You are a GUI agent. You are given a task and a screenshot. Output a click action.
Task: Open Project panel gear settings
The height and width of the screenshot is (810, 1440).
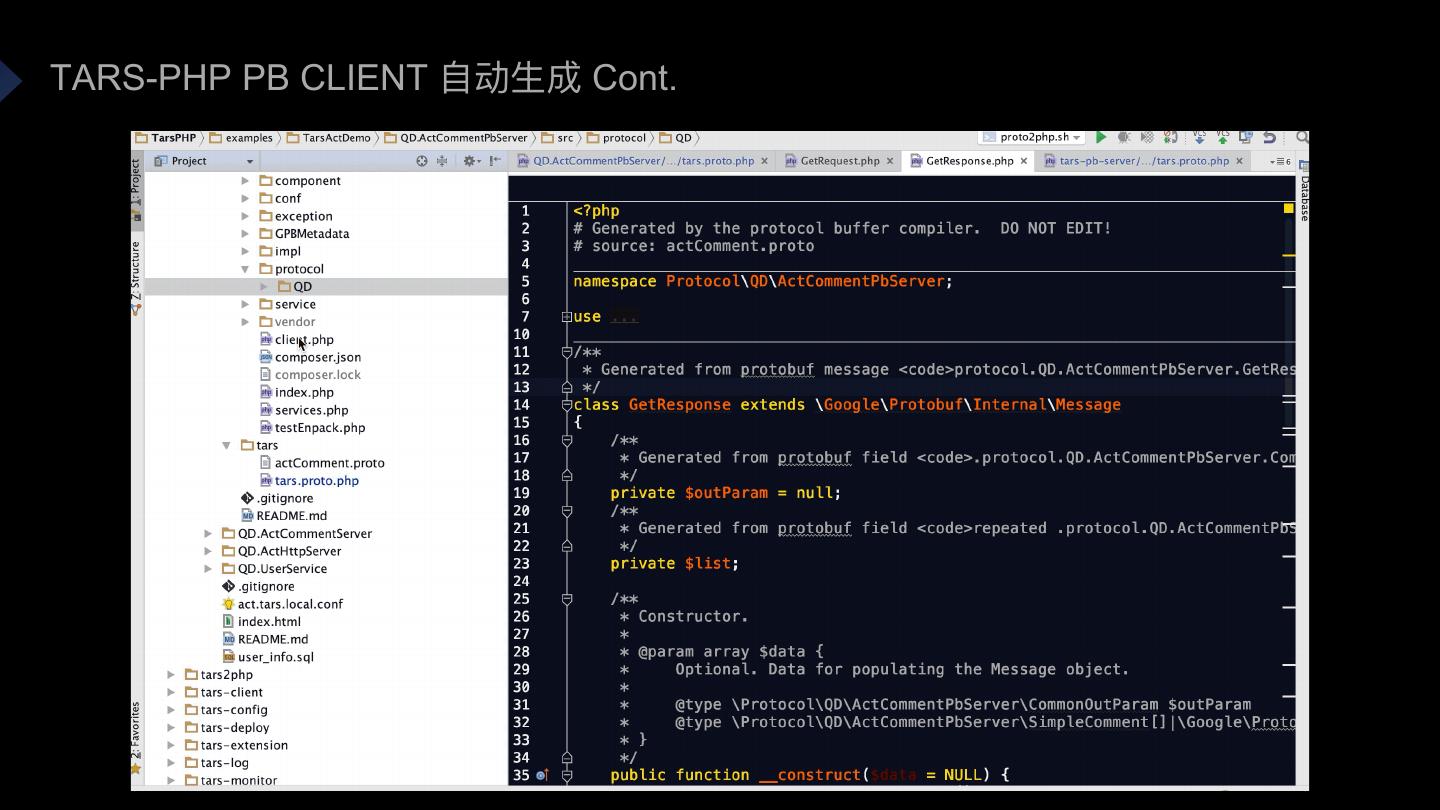[469, 161]
